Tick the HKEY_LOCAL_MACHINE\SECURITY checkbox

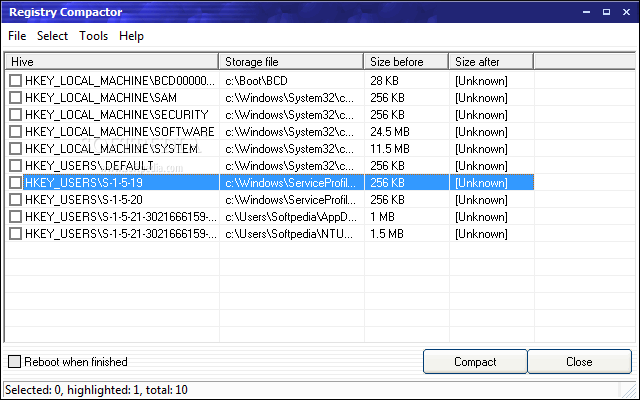(x=16, y=115)
